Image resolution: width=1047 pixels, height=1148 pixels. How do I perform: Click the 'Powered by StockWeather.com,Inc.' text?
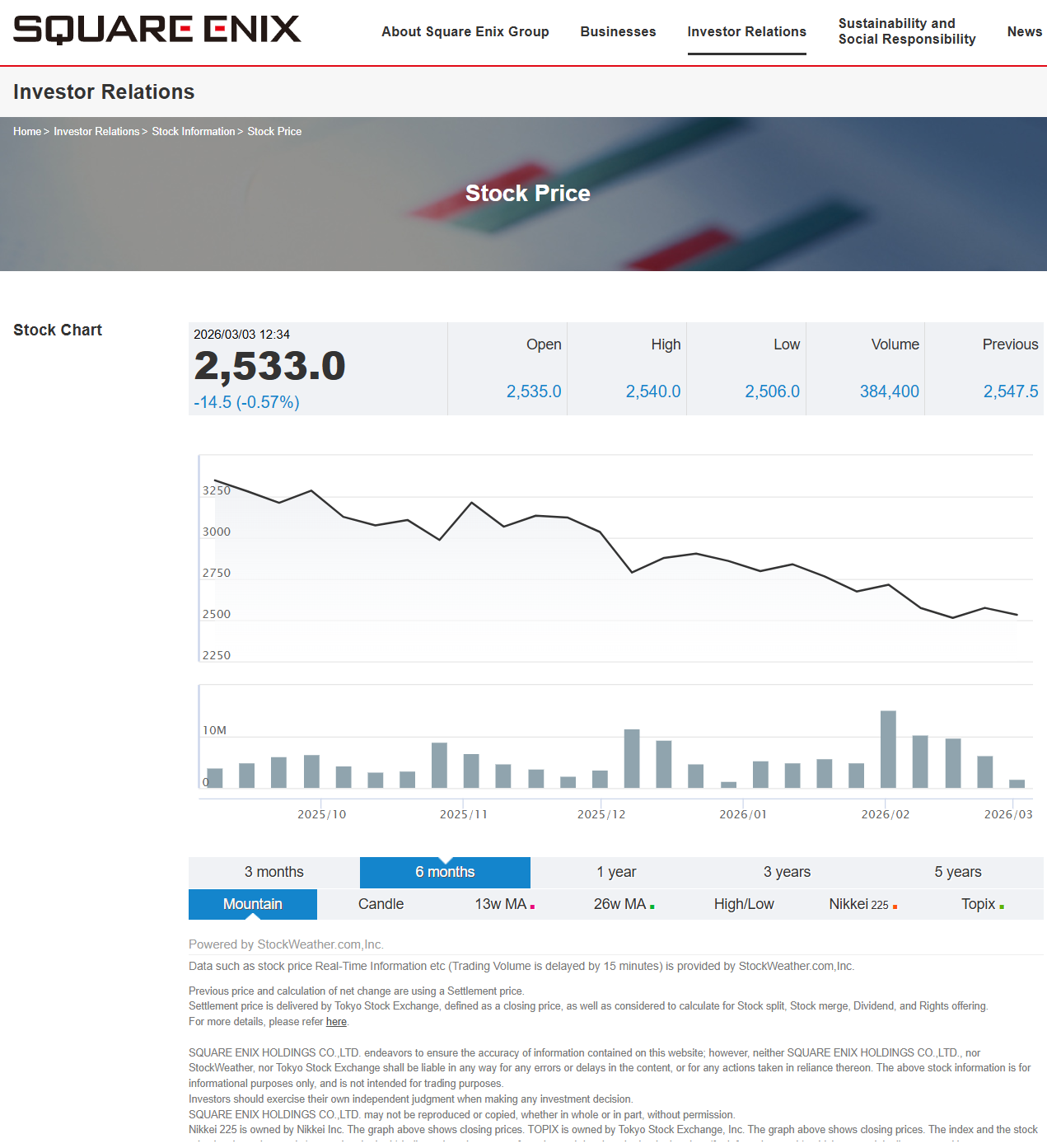(x=286, y=944)
